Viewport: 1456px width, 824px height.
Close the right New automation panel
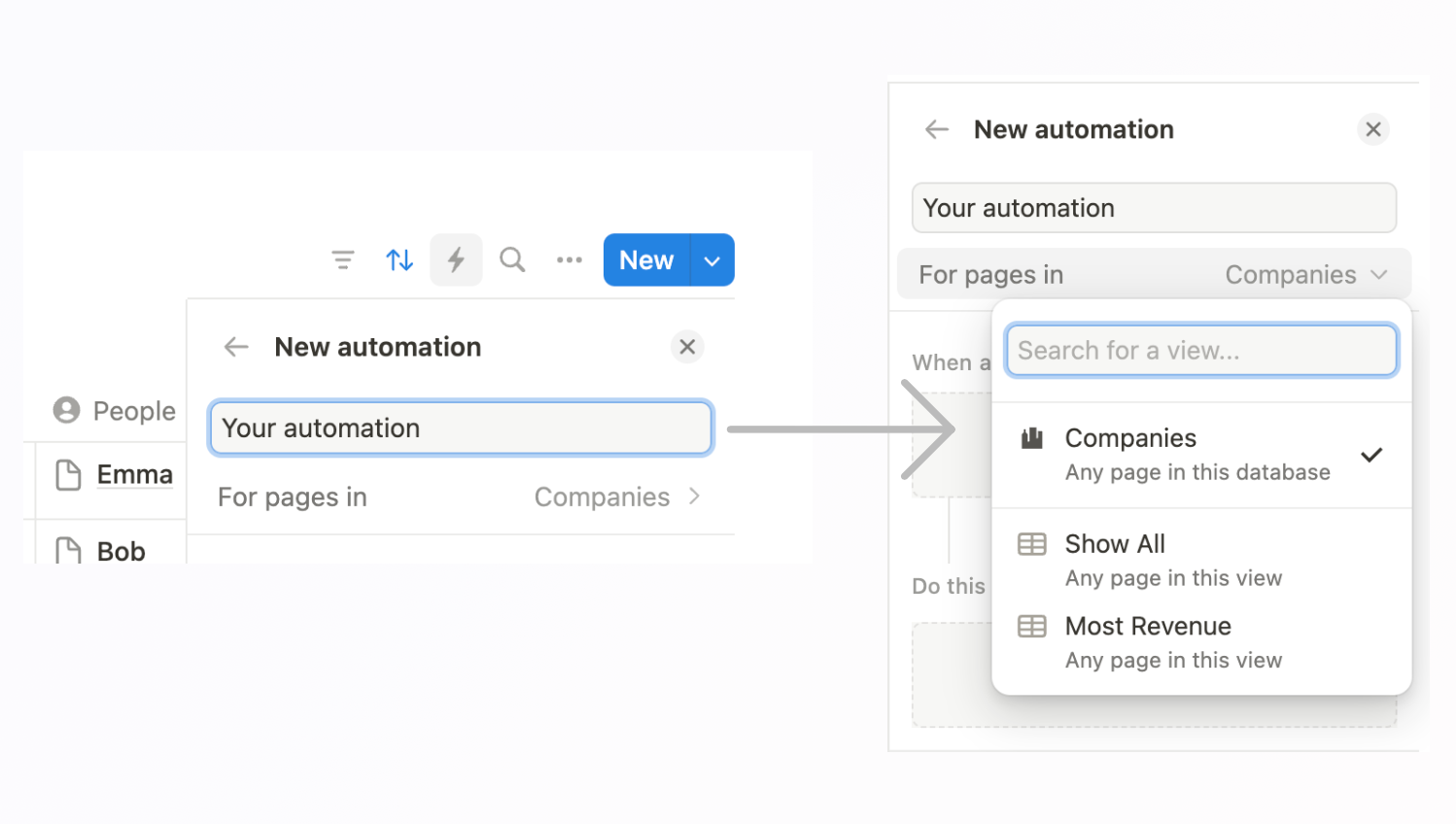[1373, 129]
